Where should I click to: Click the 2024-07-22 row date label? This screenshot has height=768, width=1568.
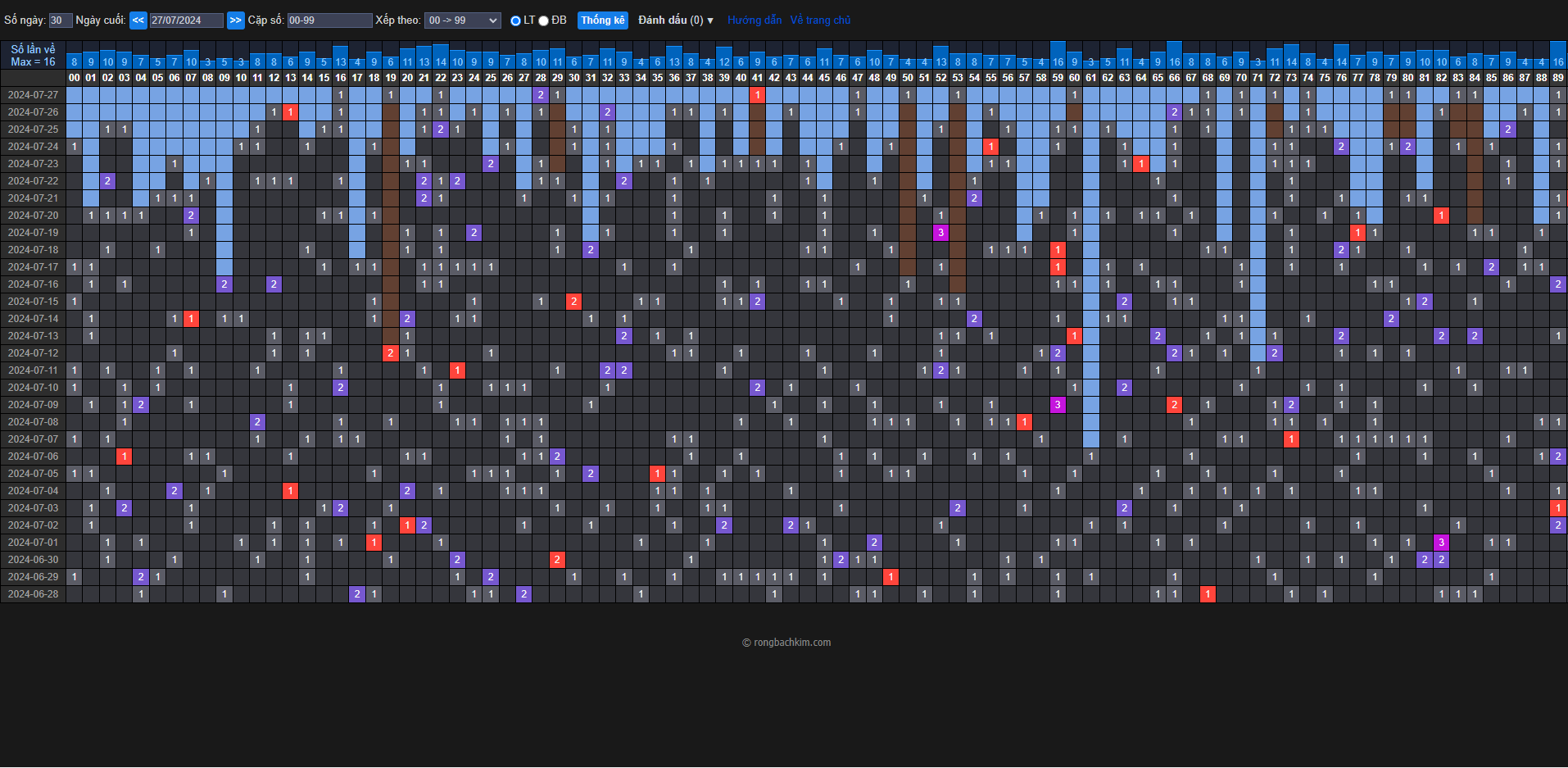coord(34,181)
